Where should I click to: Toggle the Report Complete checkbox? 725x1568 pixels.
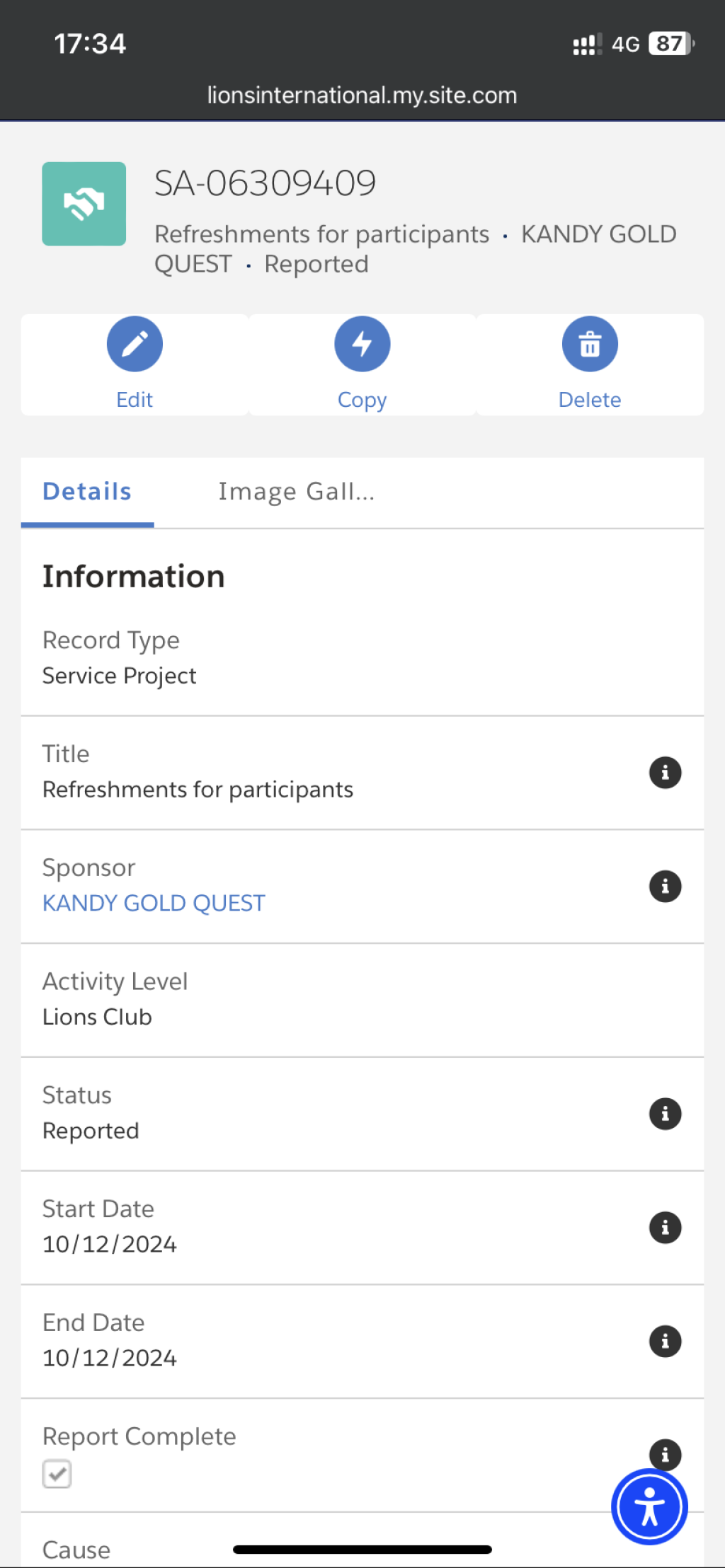pyautogui.click(x=57, y=1474)
